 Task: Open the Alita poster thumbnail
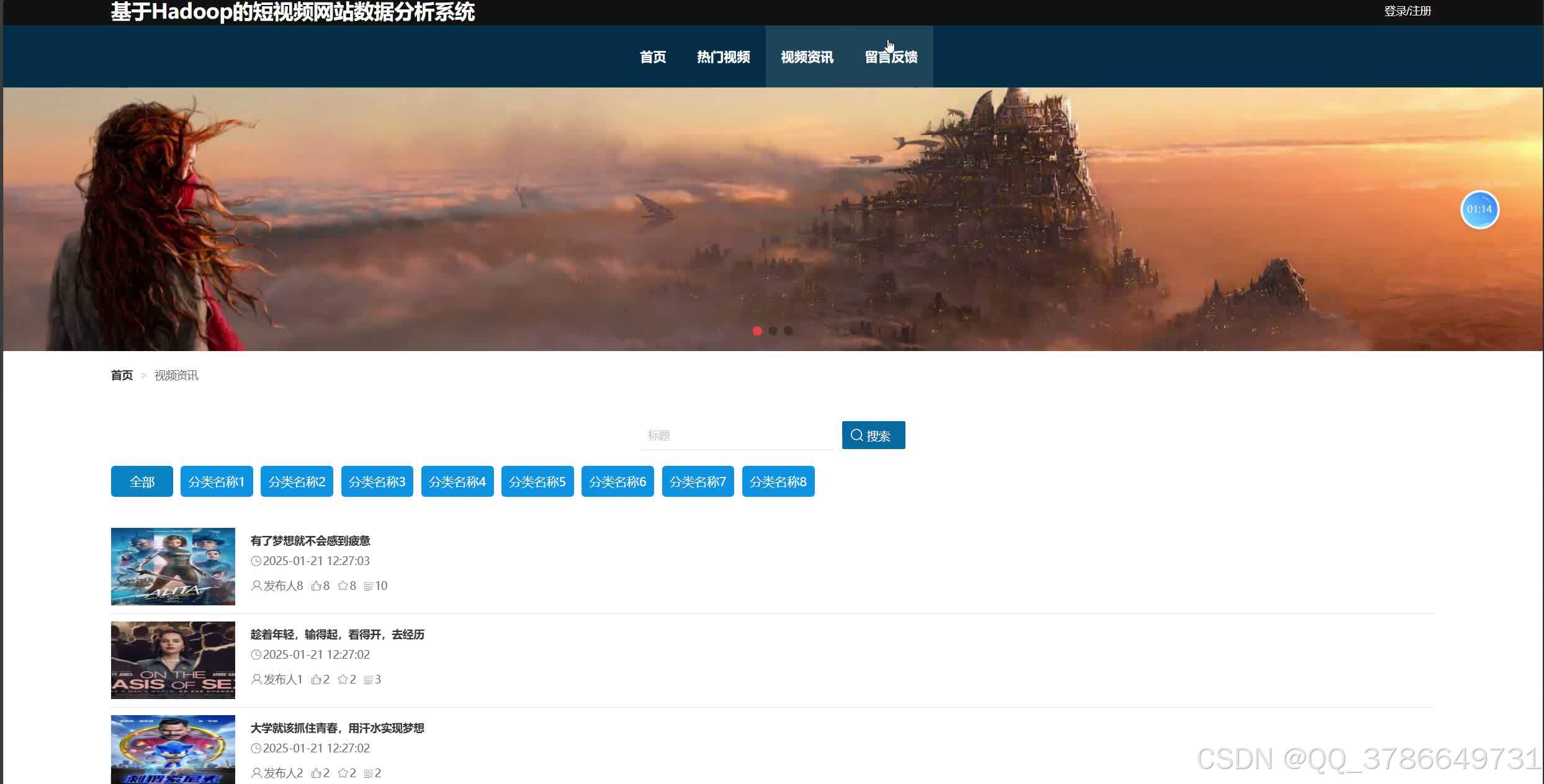tap(173, 566)
